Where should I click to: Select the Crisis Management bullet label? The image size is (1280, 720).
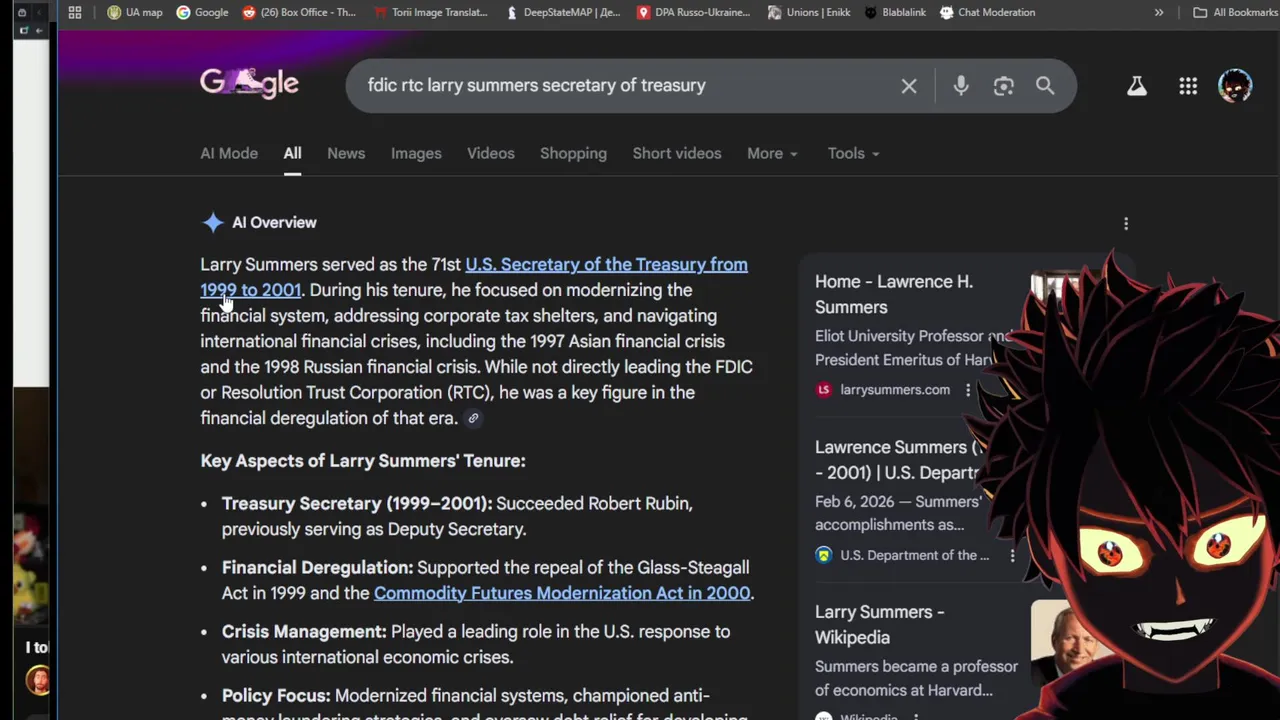tap(304, 631)
